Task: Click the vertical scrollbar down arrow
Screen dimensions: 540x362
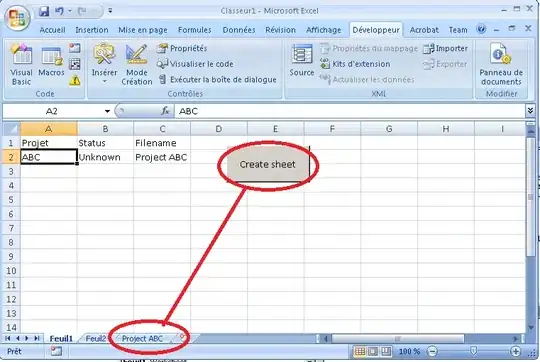Action: (531, 328)
